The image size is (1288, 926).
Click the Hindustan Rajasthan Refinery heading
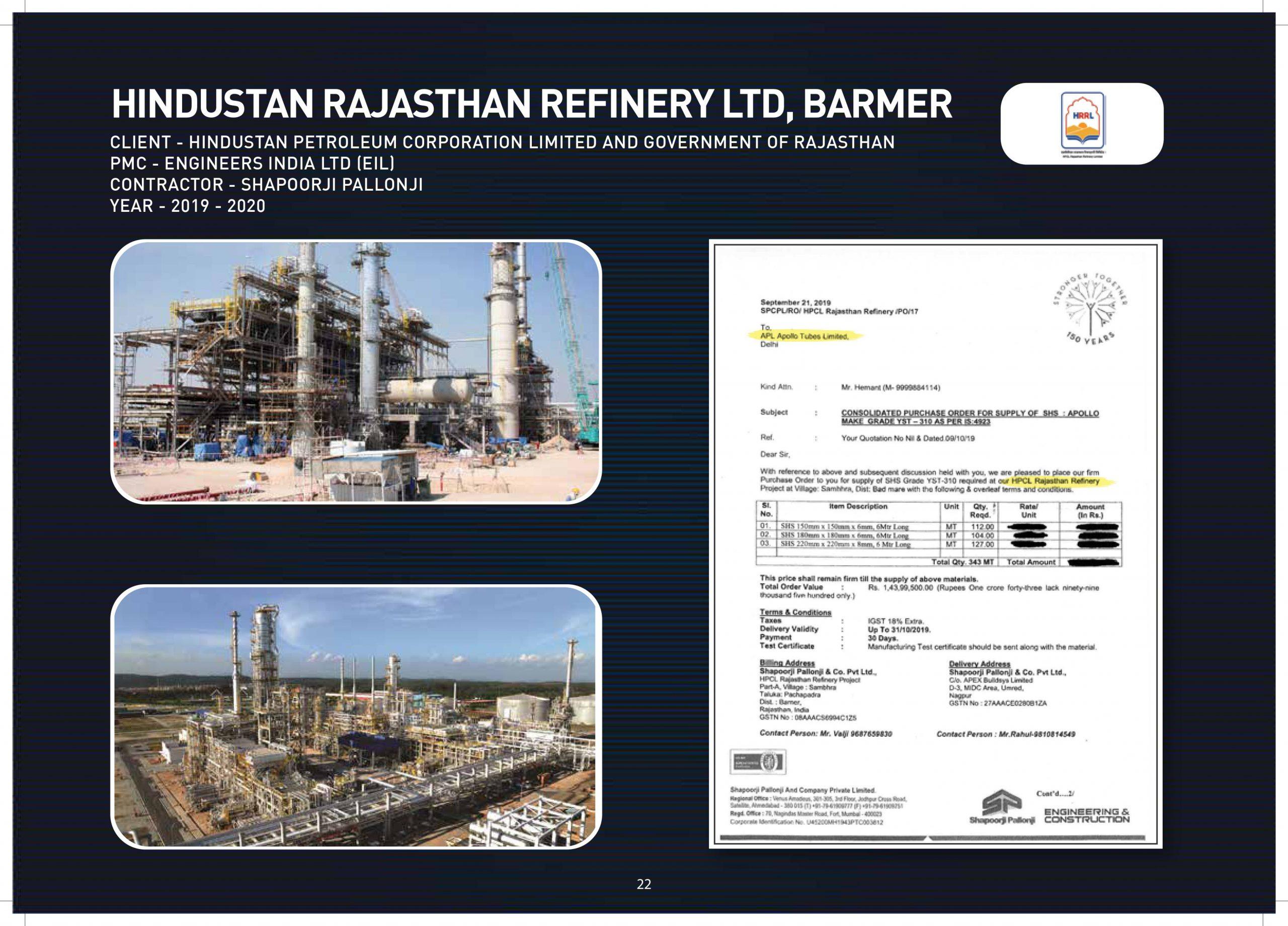click(x=532, y=105)
